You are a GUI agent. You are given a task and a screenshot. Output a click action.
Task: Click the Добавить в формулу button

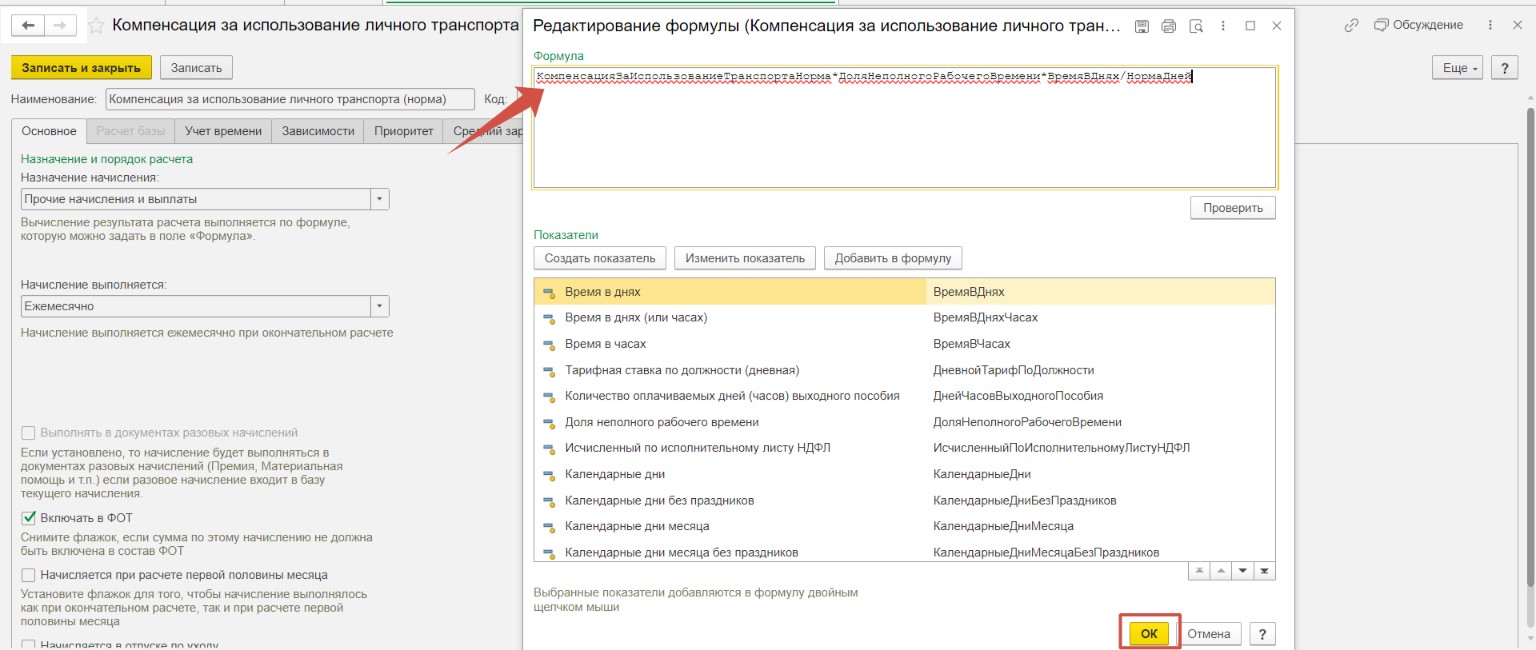point(893,258)
